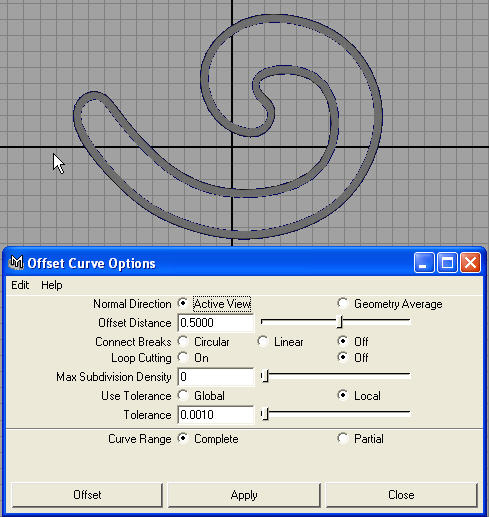Set Connect Breaks to Linear
The width and height of the screenshot is (489, 517).
[x=263, y=341]
